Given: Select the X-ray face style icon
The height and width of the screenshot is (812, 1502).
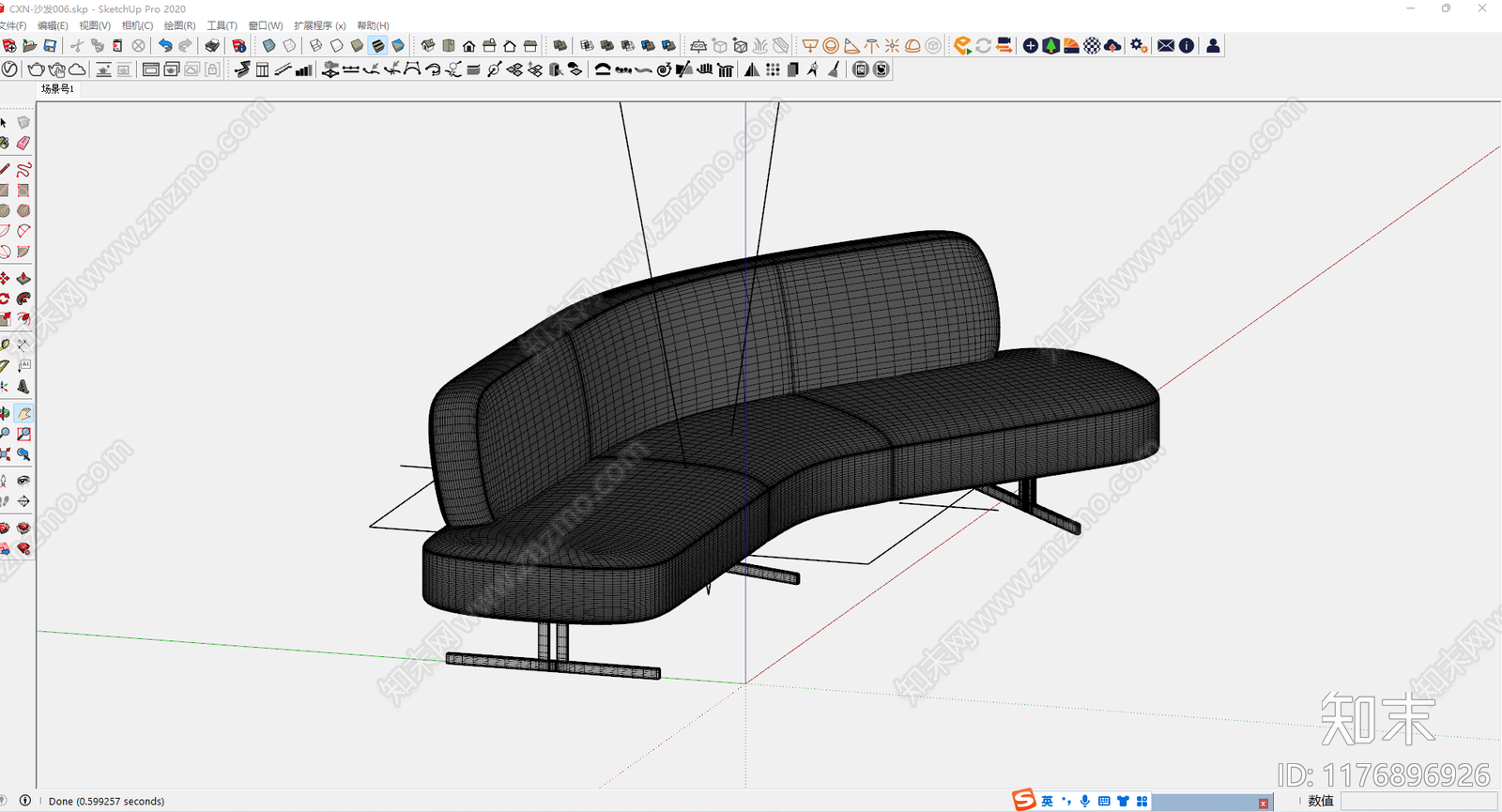Looking at the screenshot, I should coord(269,45).
